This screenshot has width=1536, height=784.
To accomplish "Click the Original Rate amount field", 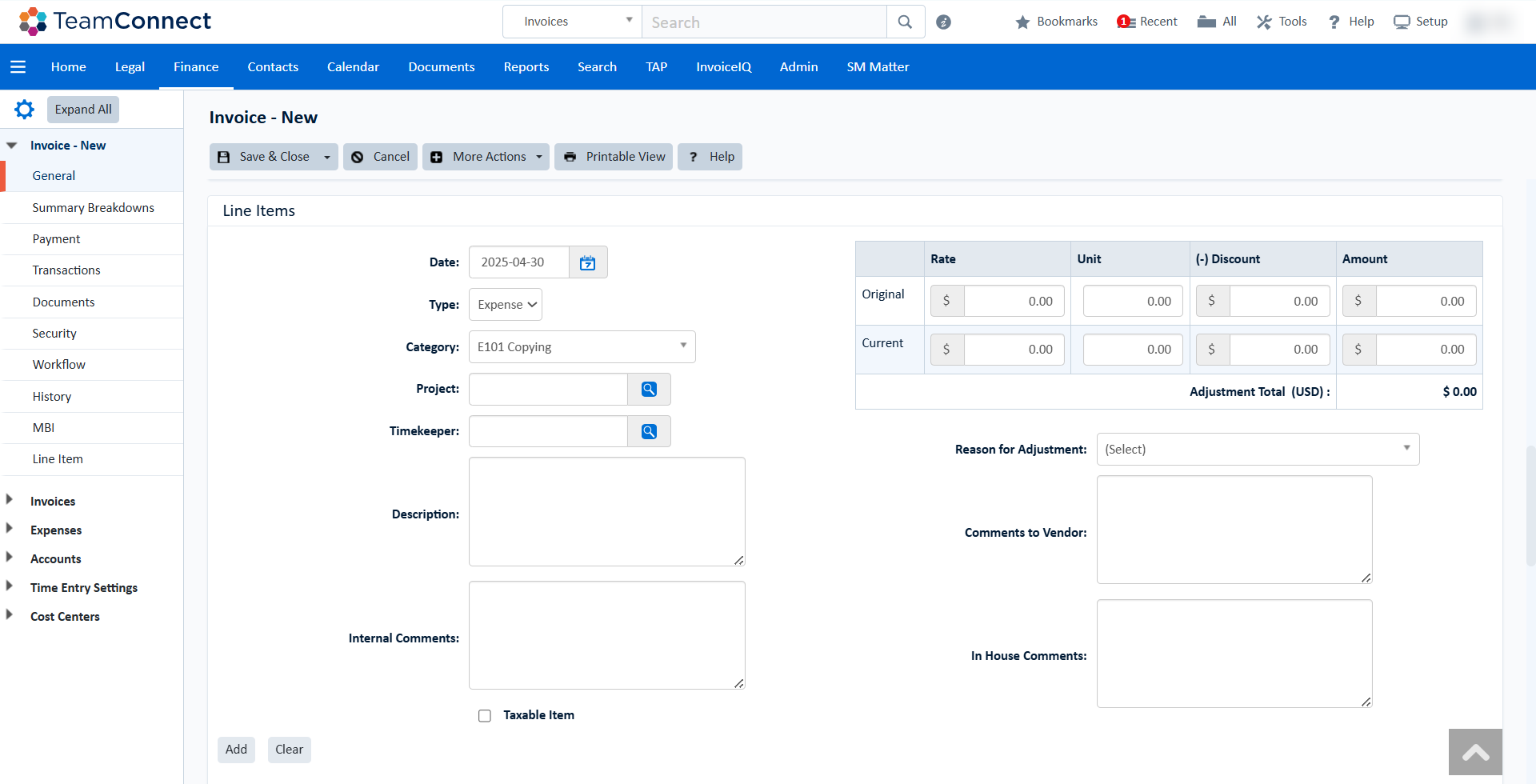I will pyautogui.click(x=1014, y=302).
